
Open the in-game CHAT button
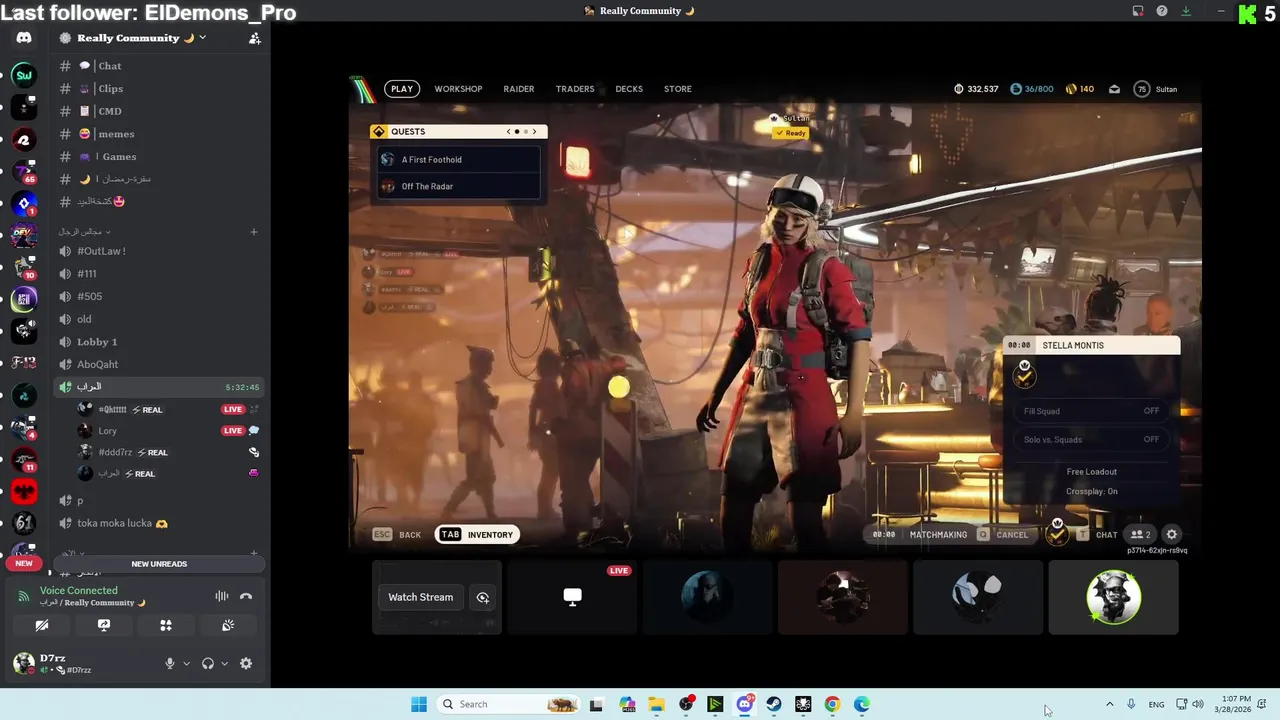[1097, 534]
